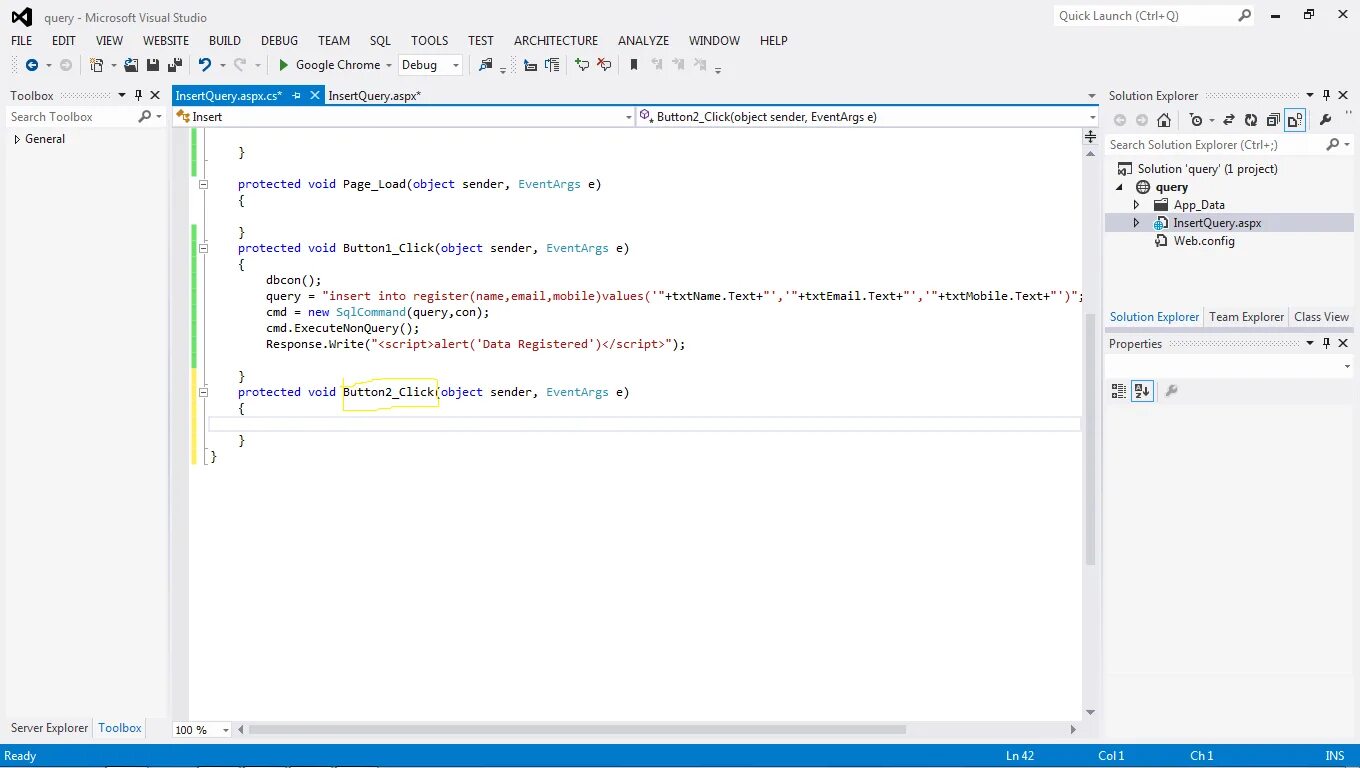This screenshot has height=768, width=1360.
Task: Open the ANALYZE menu
Action: point(643,41)
